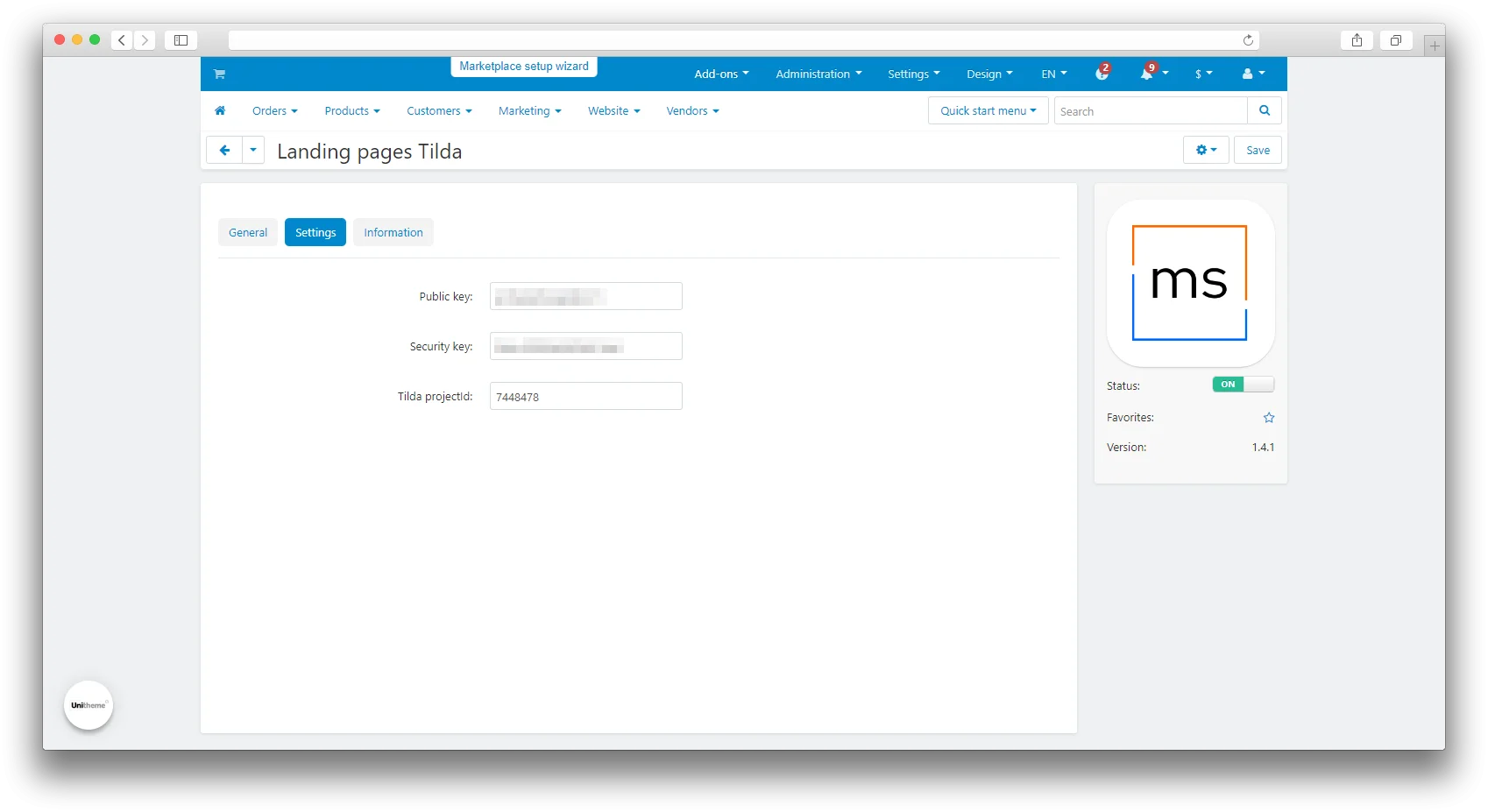Viewport: 1488px width, 812px height.
Task: Click the search magnifier button
Action: pos(1264,111)
